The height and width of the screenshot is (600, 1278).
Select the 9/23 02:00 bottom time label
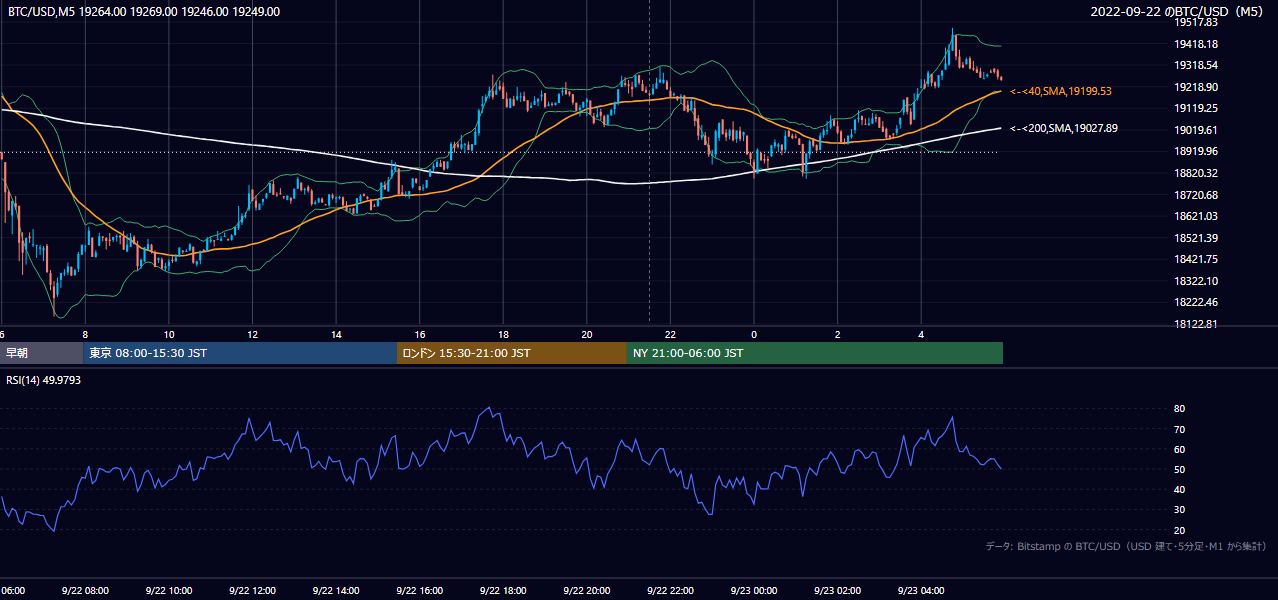point(837,591)
